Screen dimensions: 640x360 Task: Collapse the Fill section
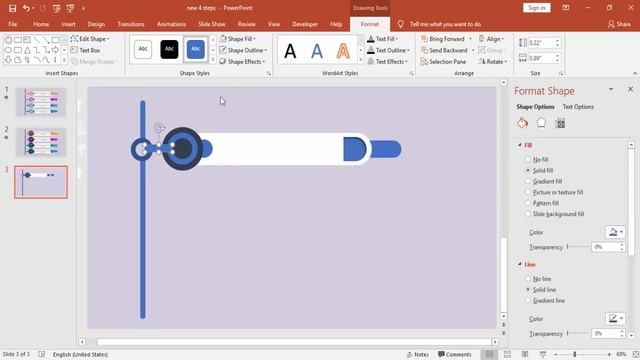point(520,145)
